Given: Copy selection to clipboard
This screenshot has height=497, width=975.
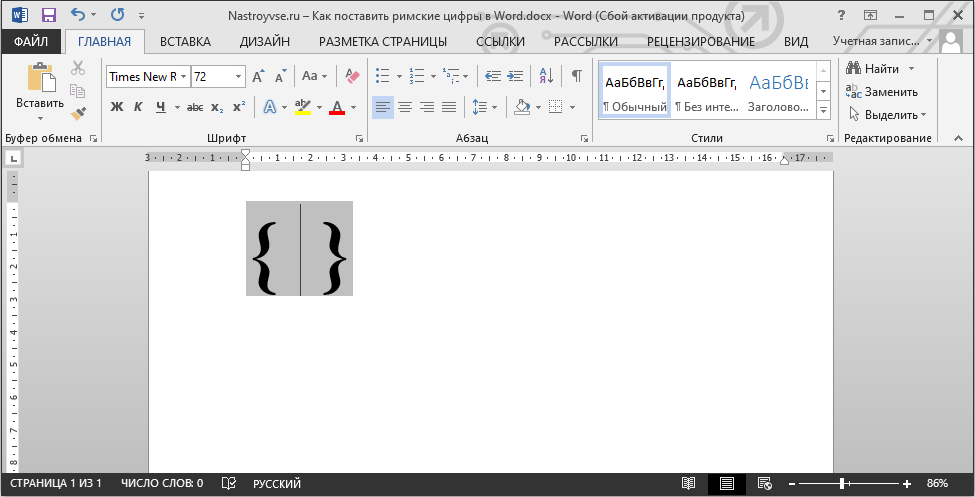Looking at the screenshot, I should (78, 91).
